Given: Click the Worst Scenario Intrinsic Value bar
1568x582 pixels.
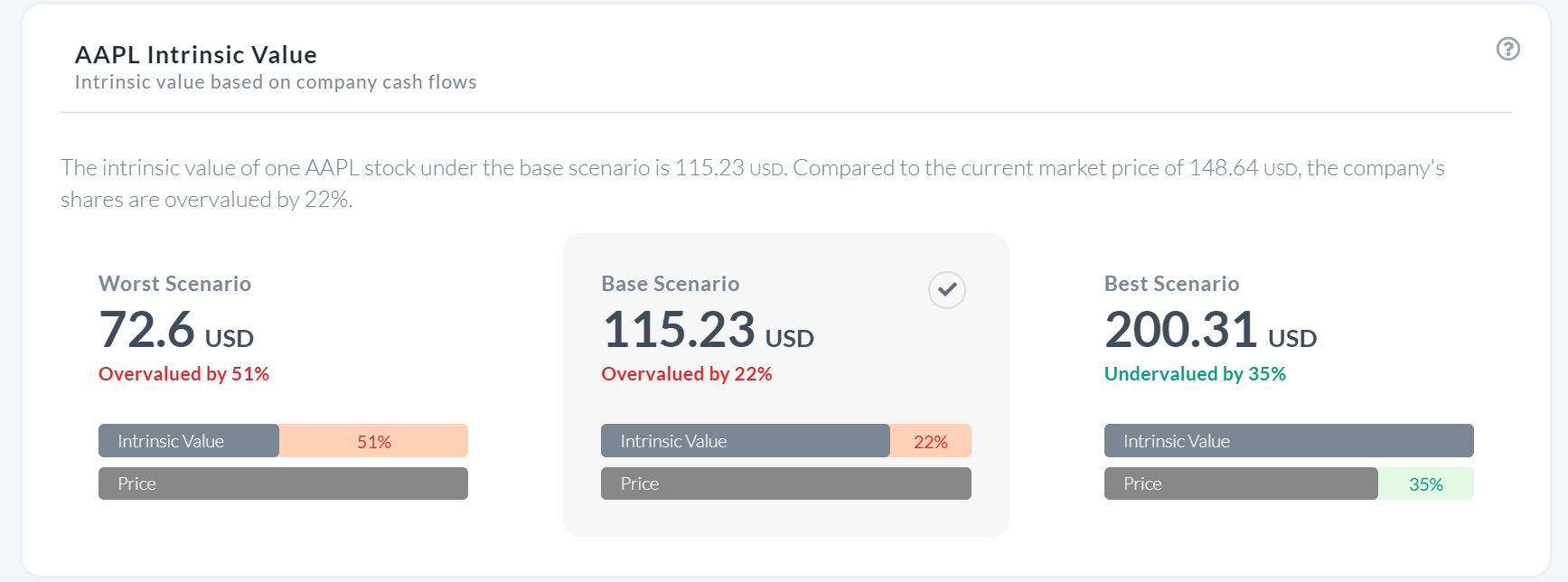Looking at the screenshot, I should [x=189, y=441].
